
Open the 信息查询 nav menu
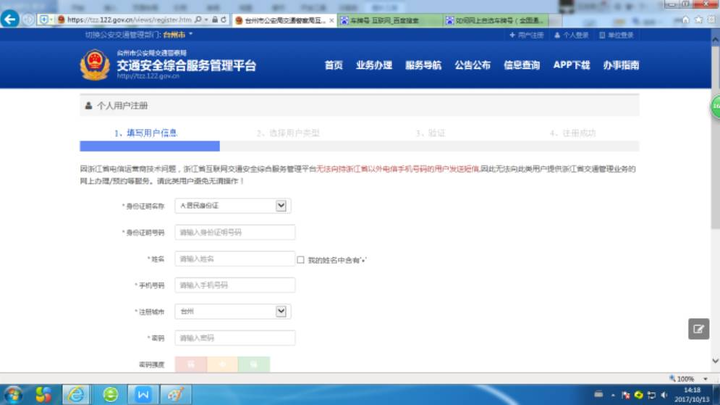[x=522, y=65]
